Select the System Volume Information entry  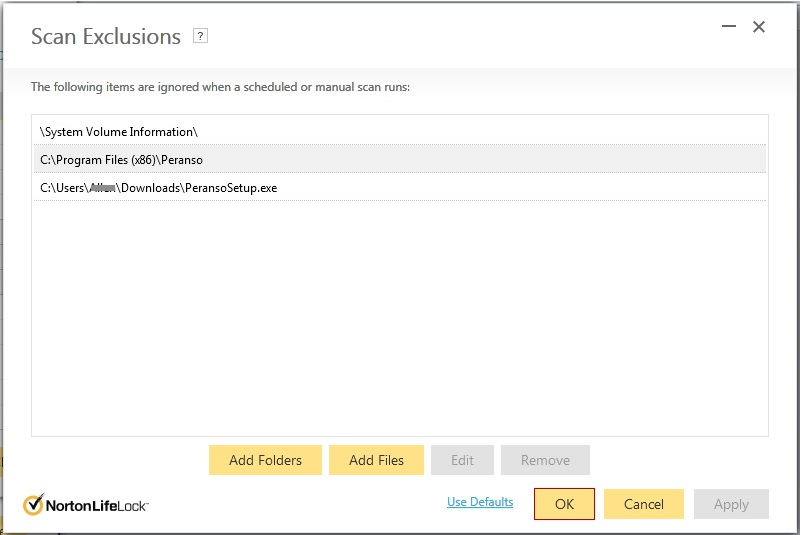(119, 132)
